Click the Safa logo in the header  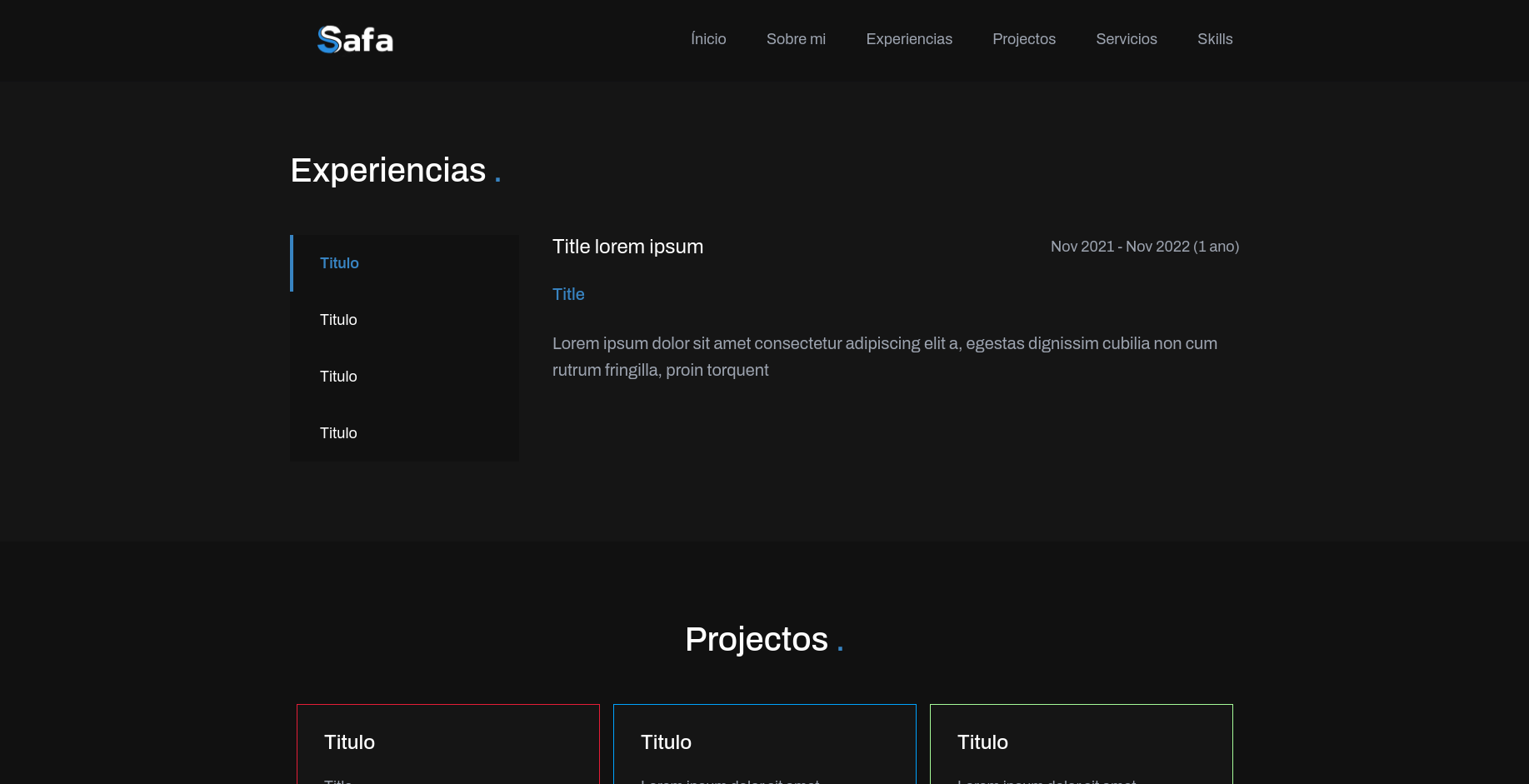pyautogui.click(x=355, y=38)
